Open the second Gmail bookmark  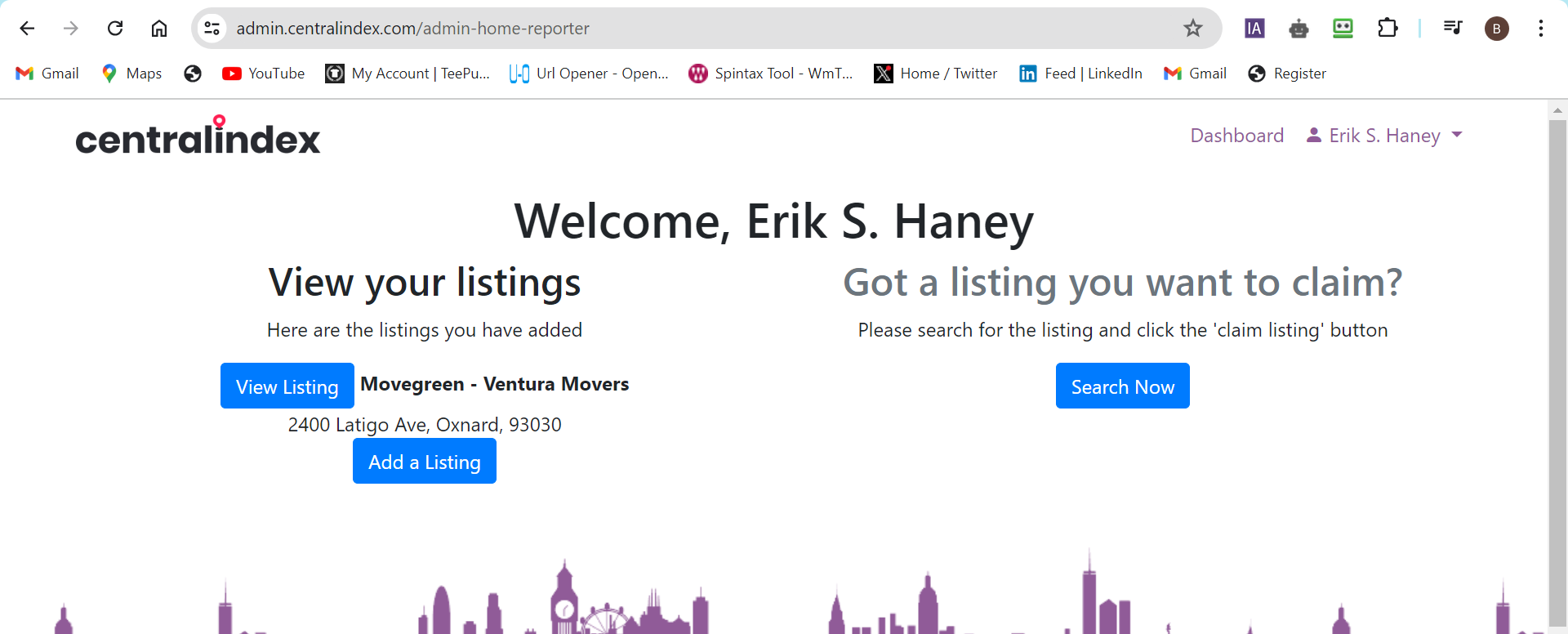coord(1195,74)
